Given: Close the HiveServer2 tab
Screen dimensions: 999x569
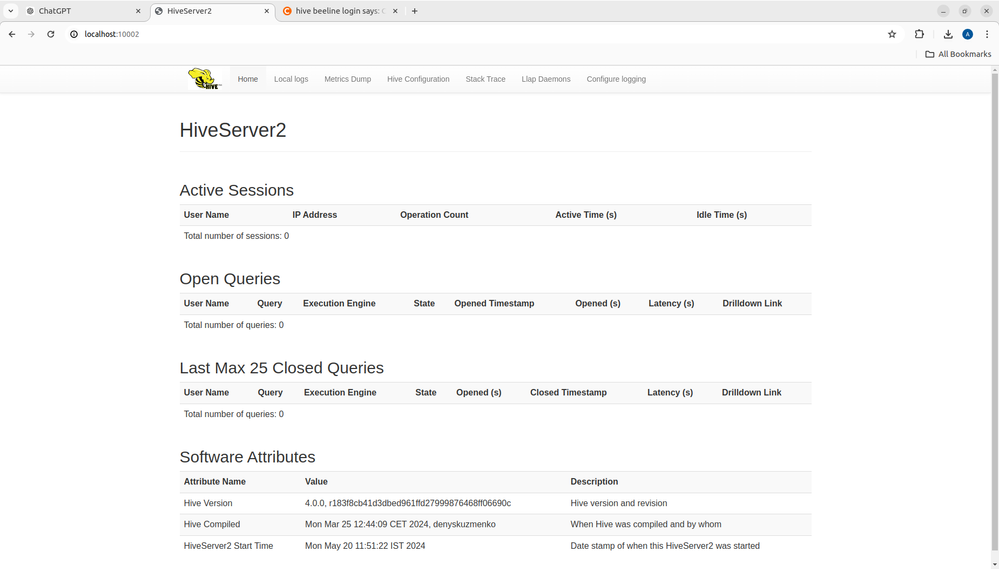Looking at the screenshot, I should (x=267, y=11).
